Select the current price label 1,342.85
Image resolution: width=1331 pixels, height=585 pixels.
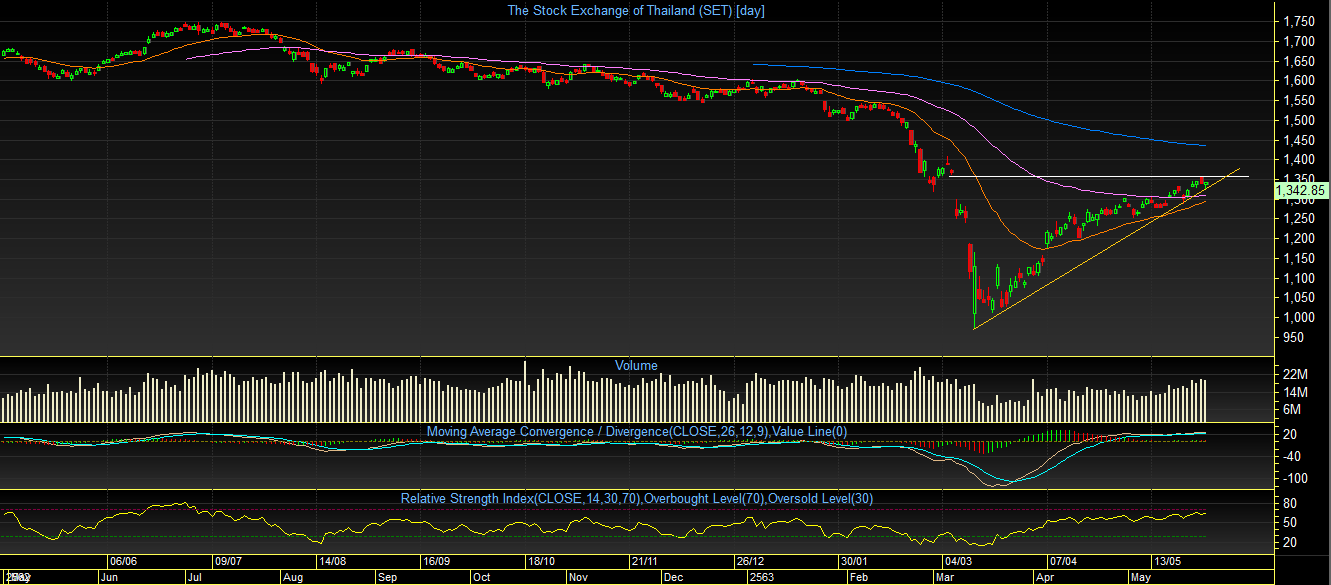1300,190
